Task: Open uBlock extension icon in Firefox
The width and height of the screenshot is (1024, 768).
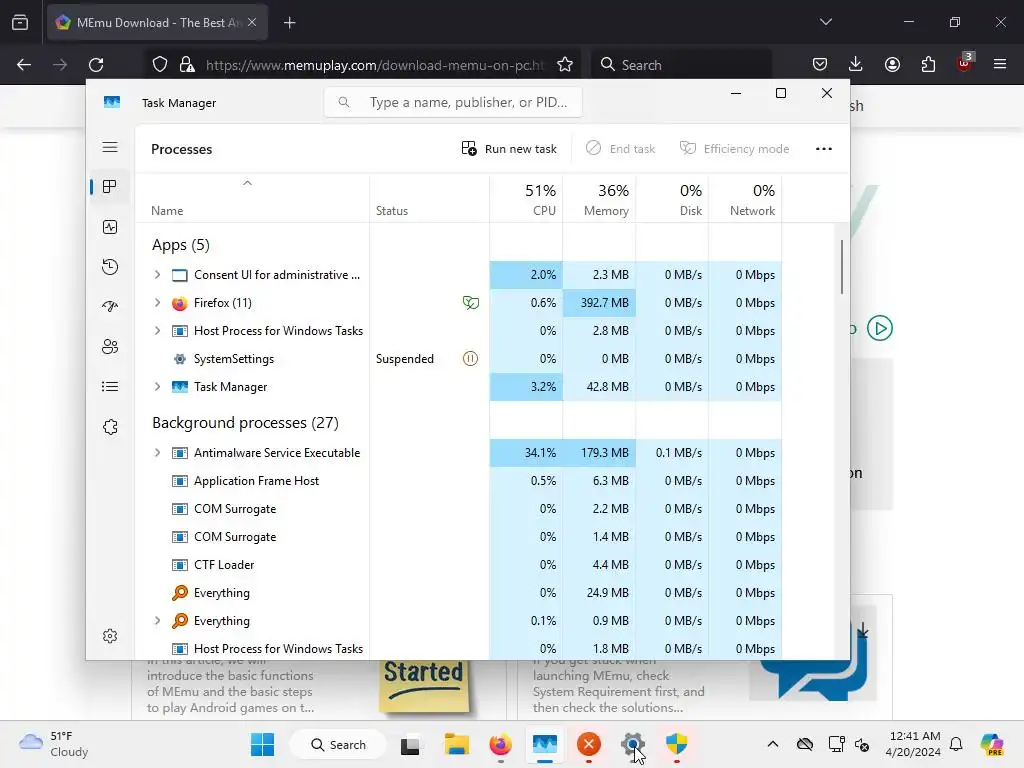Action: [965, 63]
